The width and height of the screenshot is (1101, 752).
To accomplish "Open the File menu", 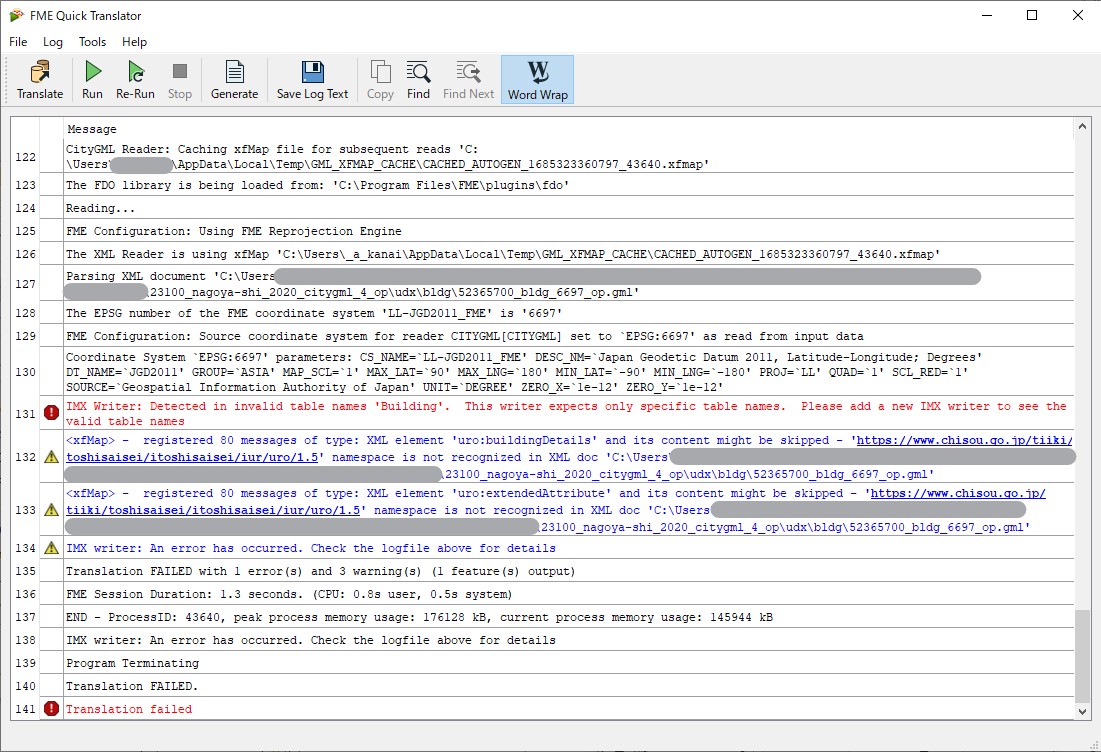I will tap(17, 42).
